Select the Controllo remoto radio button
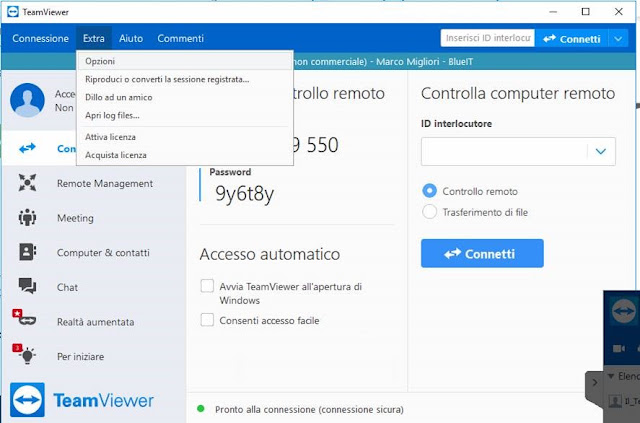The height and width of the screenshot is (423, 640). [429, 191]
